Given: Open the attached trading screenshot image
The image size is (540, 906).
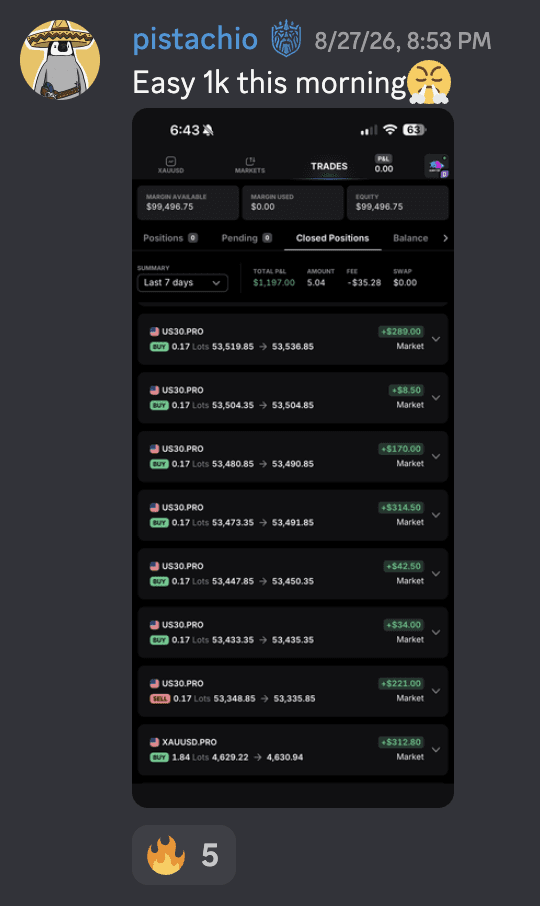Looking at the screenshot, I should [x=293, y=458].
